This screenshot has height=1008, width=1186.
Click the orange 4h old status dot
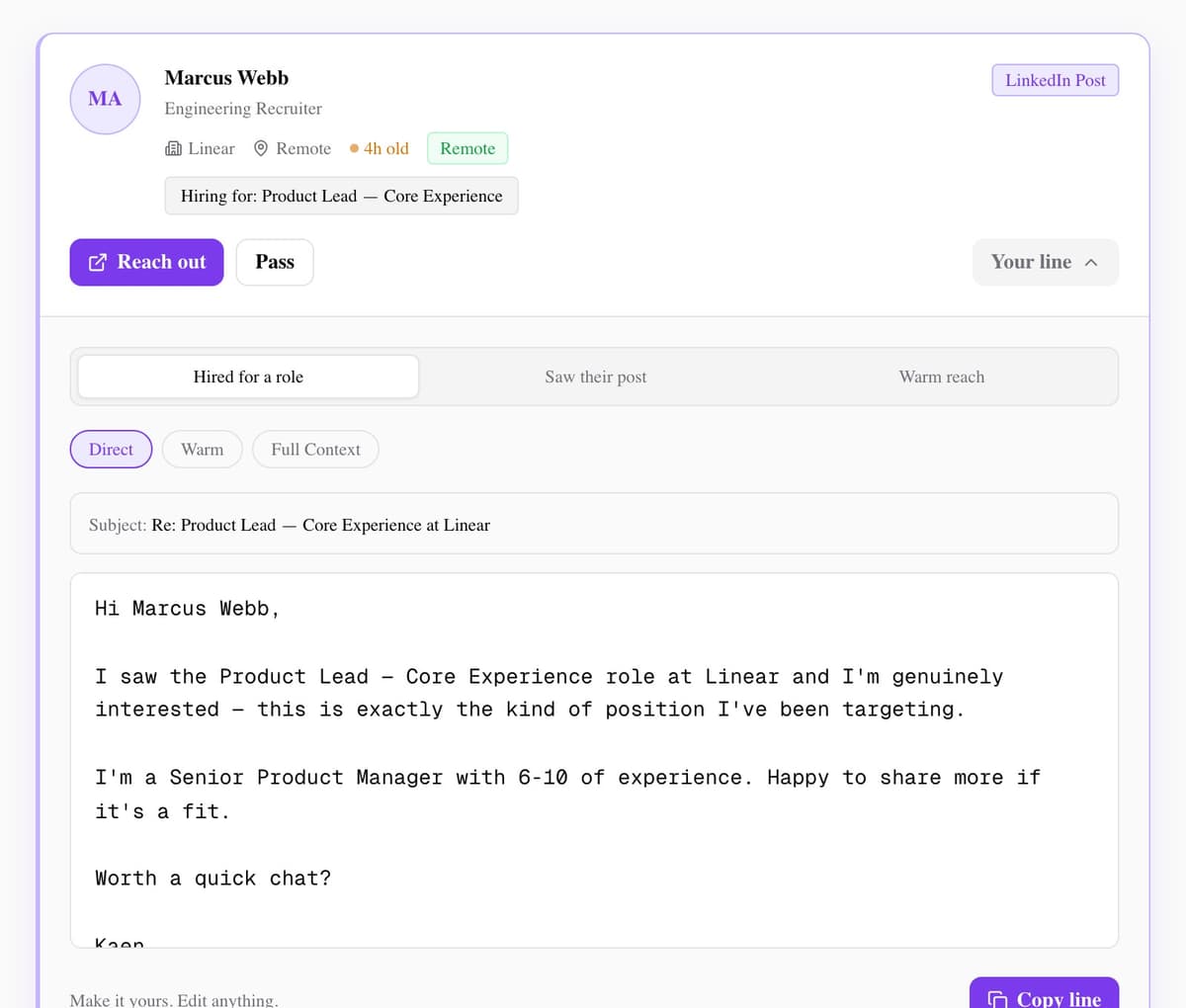click(354, 148)
